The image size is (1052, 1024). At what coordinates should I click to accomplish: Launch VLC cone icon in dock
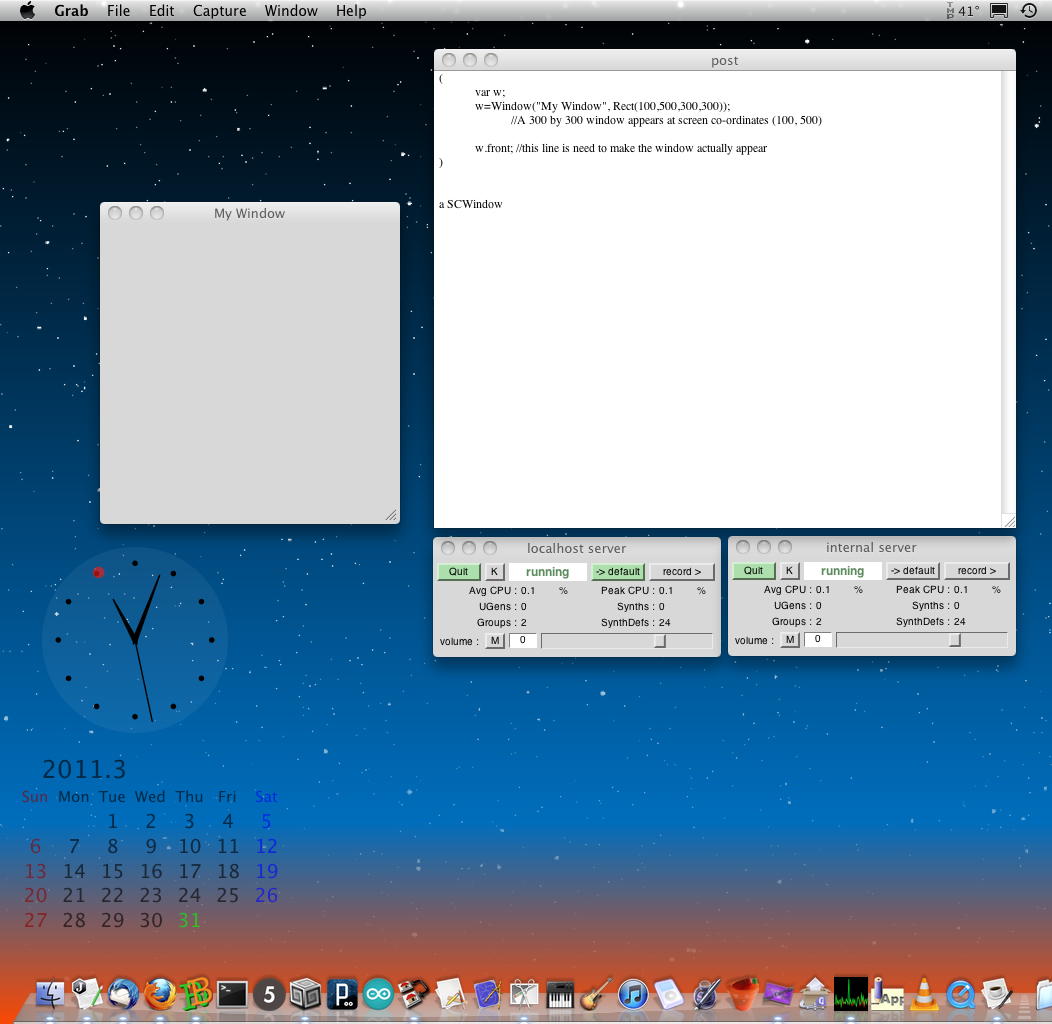click(x=924, y=994)
